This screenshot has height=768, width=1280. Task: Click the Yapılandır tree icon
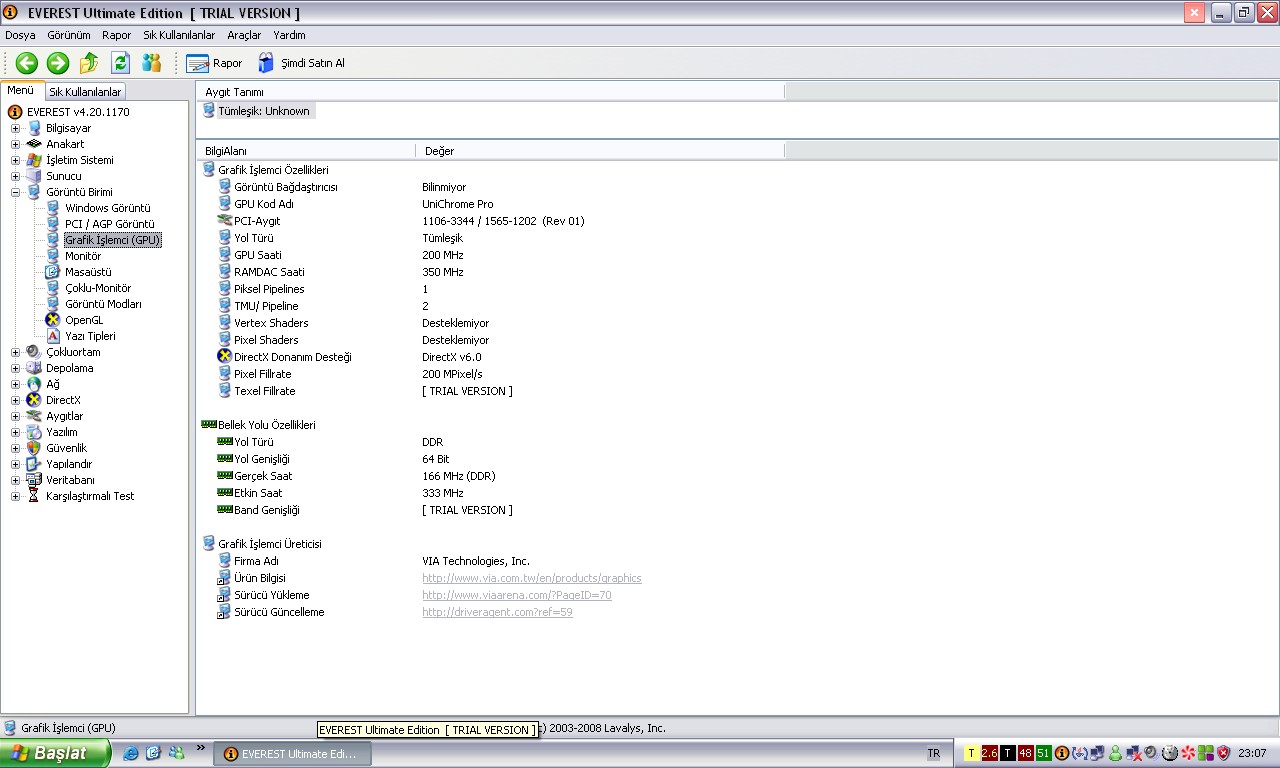coord(34,464)
